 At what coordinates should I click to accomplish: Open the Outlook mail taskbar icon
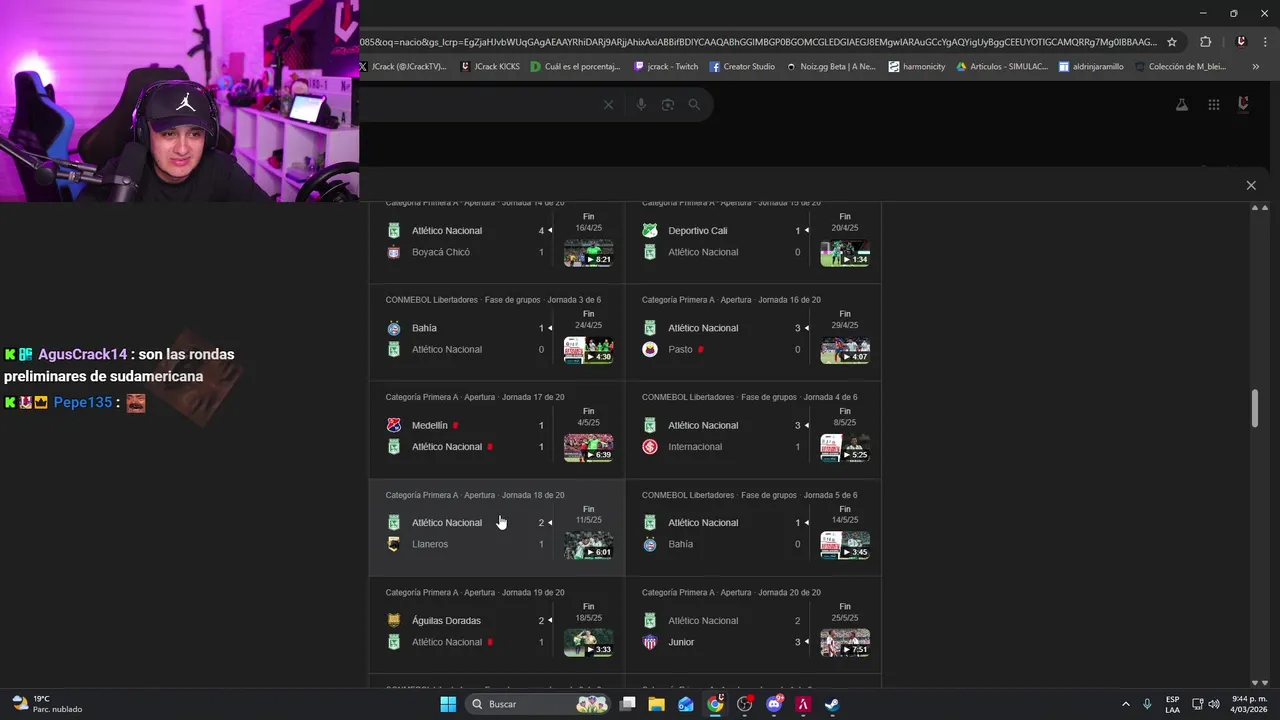[686, 704]
